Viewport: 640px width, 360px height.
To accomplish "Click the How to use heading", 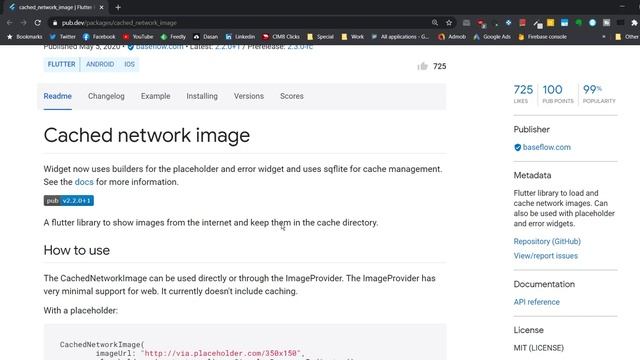I will (77, 250).
